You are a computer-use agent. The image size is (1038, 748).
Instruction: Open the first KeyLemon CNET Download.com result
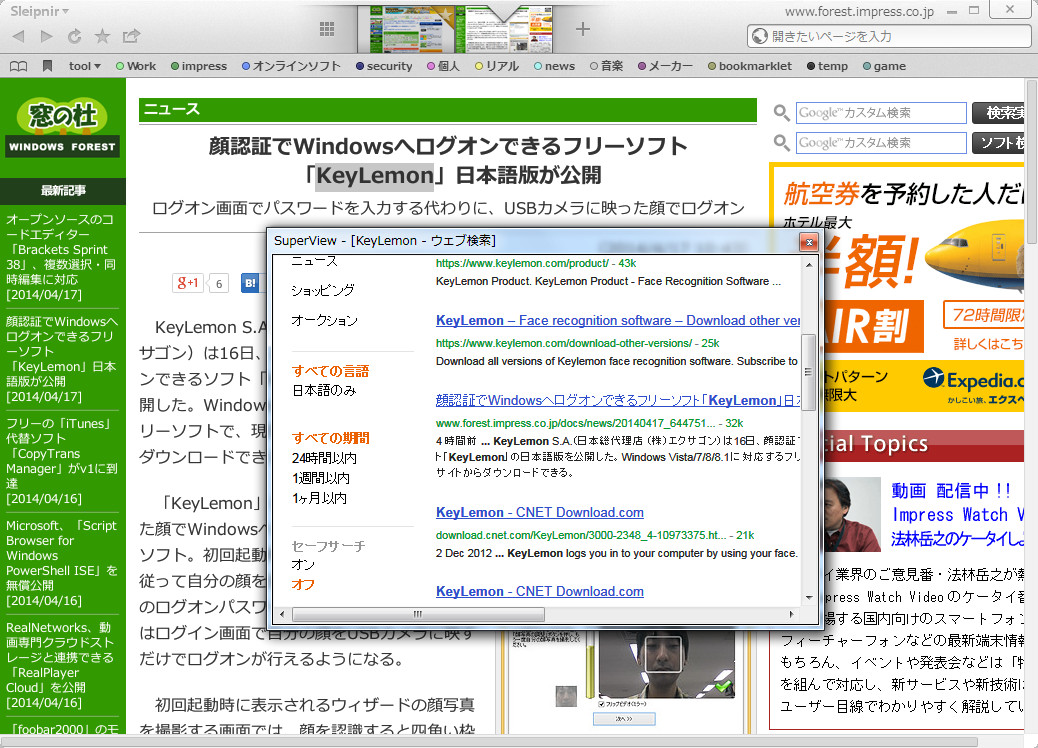pyautogui.click(x=540, y=512)
